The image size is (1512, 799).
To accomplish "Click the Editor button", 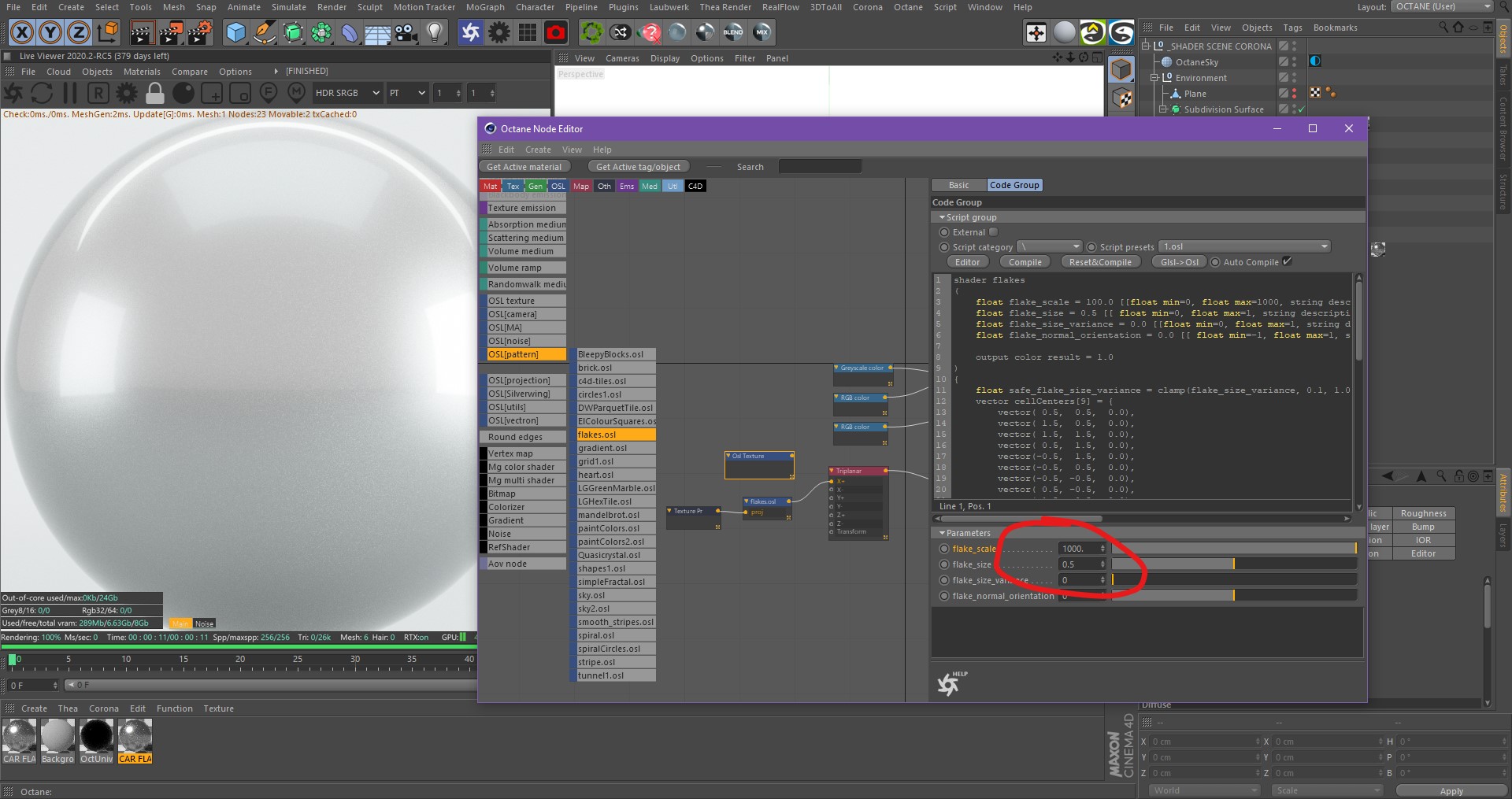I will click(968, 262).
